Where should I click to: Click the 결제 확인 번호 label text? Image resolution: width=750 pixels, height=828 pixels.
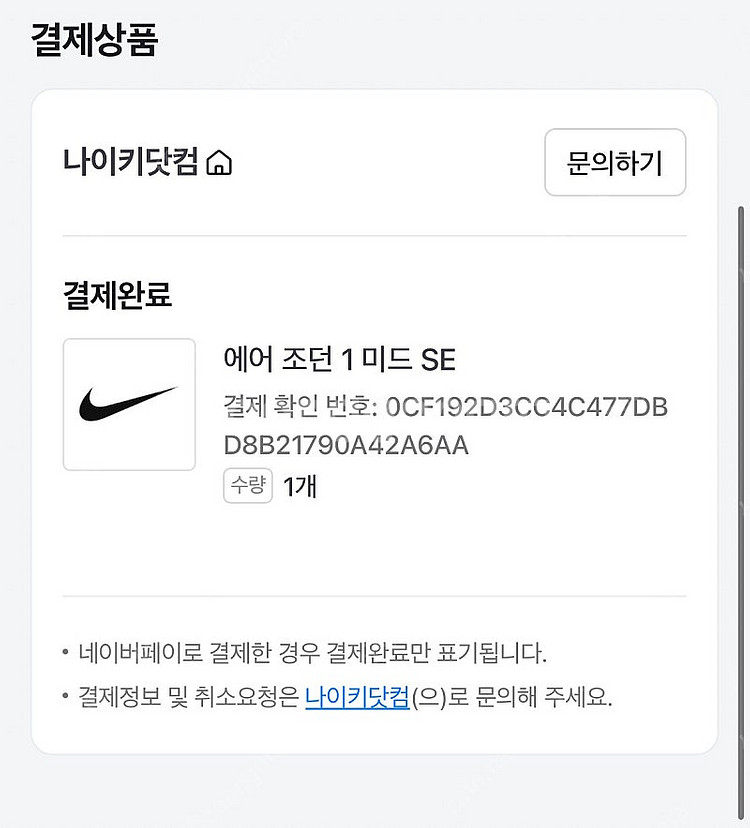pyautogui.click(x=299, y=407)
